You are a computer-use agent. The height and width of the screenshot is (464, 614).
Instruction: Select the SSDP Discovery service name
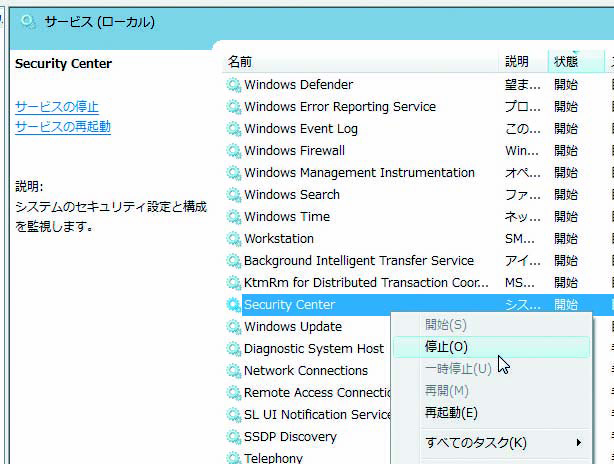coord(290,437)
